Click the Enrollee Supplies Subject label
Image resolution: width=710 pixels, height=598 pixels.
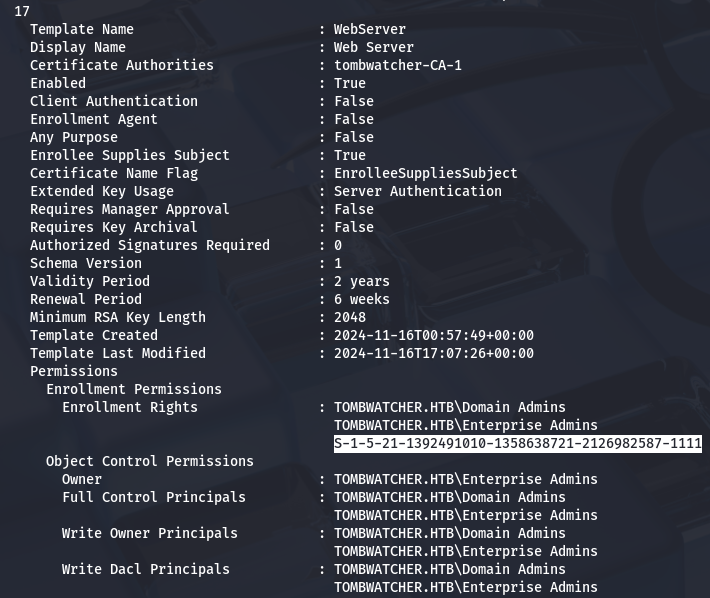pos(129,155)
